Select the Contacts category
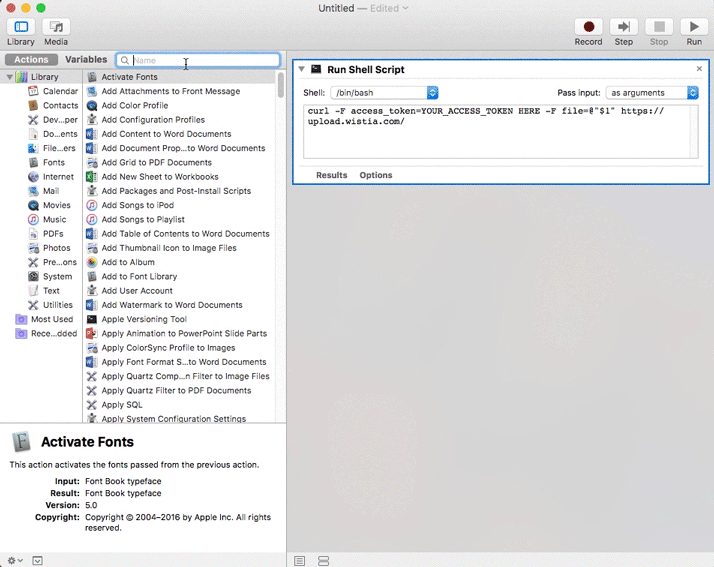This screenshot has height=567, width=714. (x=53, y=105)
